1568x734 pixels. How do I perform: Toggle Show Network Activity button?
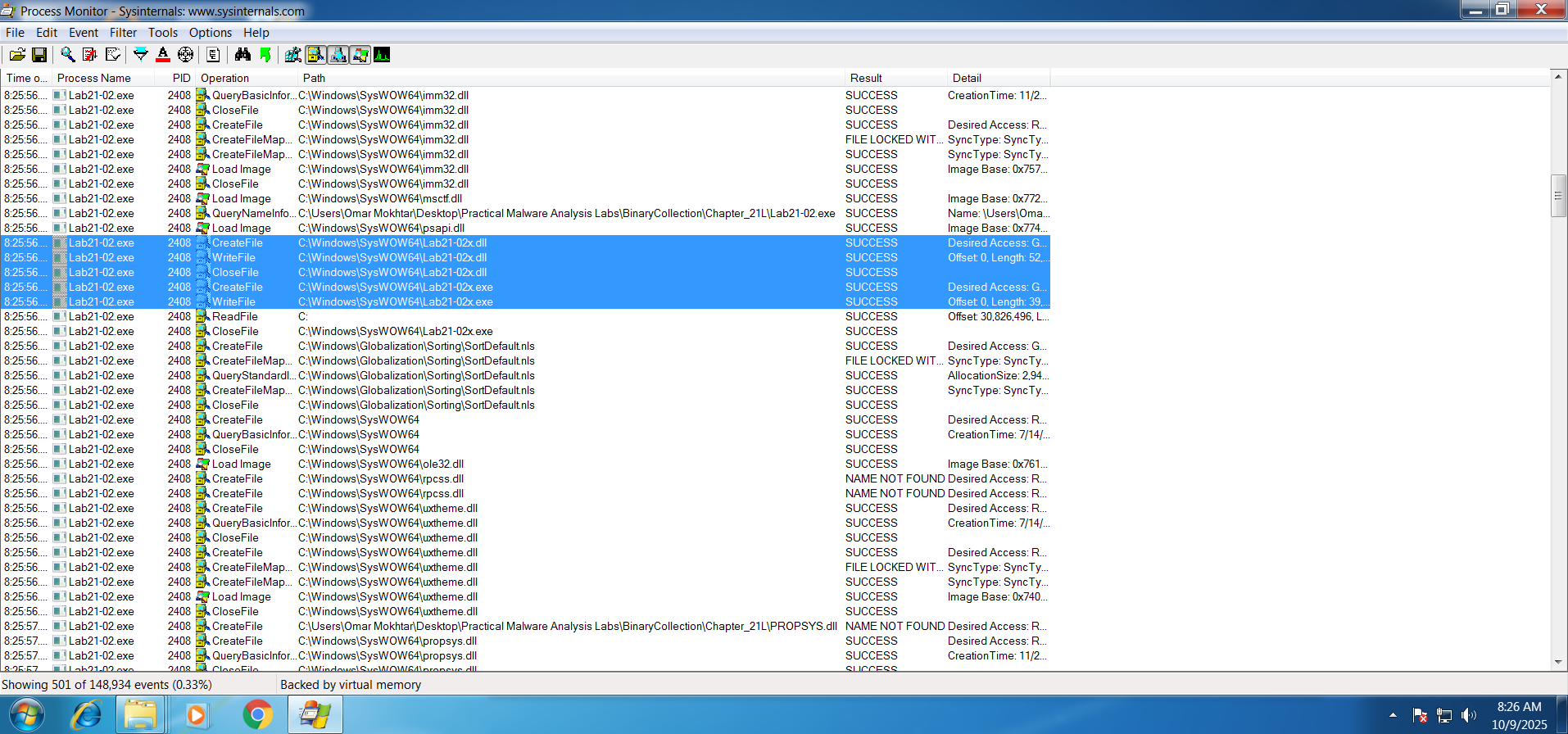point(338,55)
